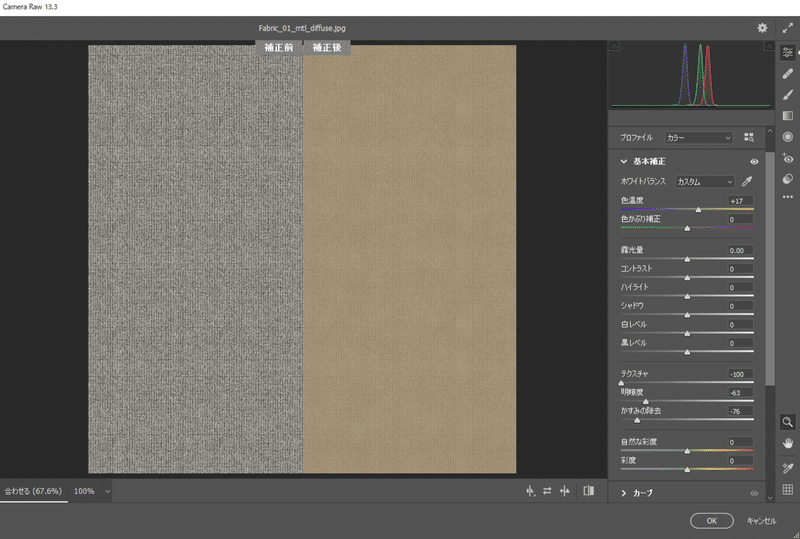The image size is (800, 539).
Task: Toggle the grid overlay icon
Action: (x=788, y=489)
